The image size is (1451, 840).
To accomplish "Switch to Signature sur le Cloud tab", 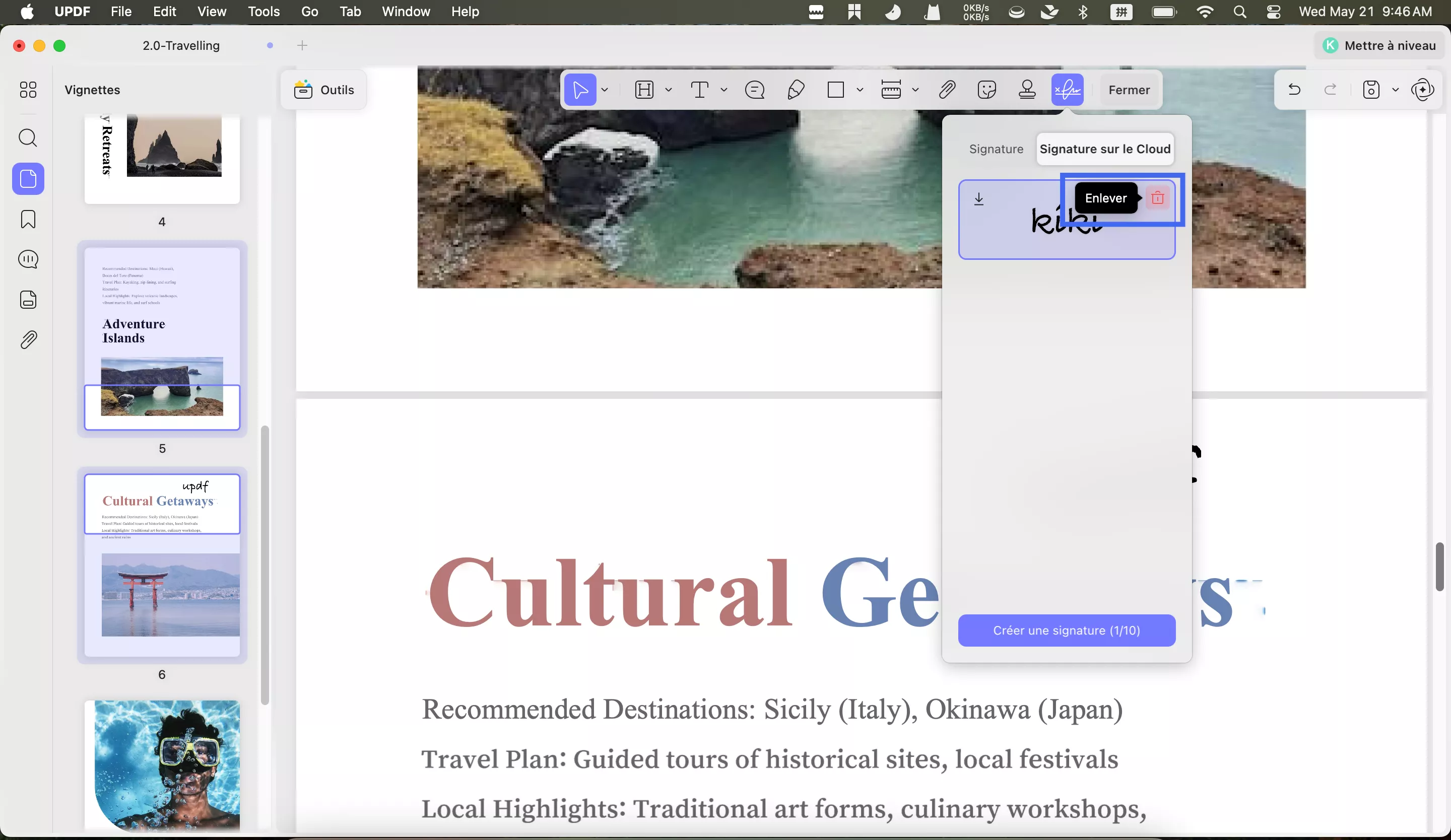I will coord(1104,149).
